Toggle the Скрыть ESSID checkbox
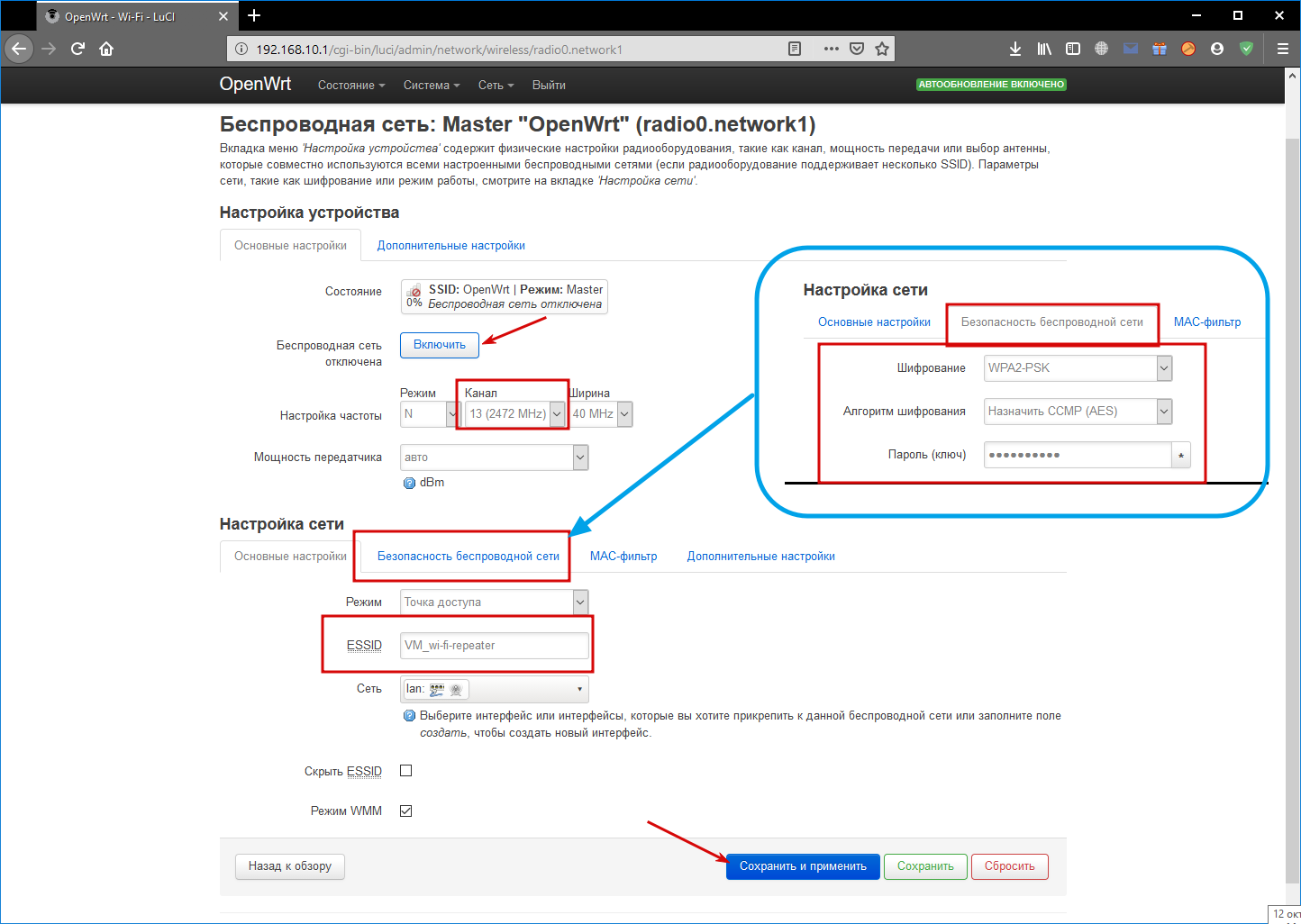Screen dimensions: 1301x924 point(406,771)
